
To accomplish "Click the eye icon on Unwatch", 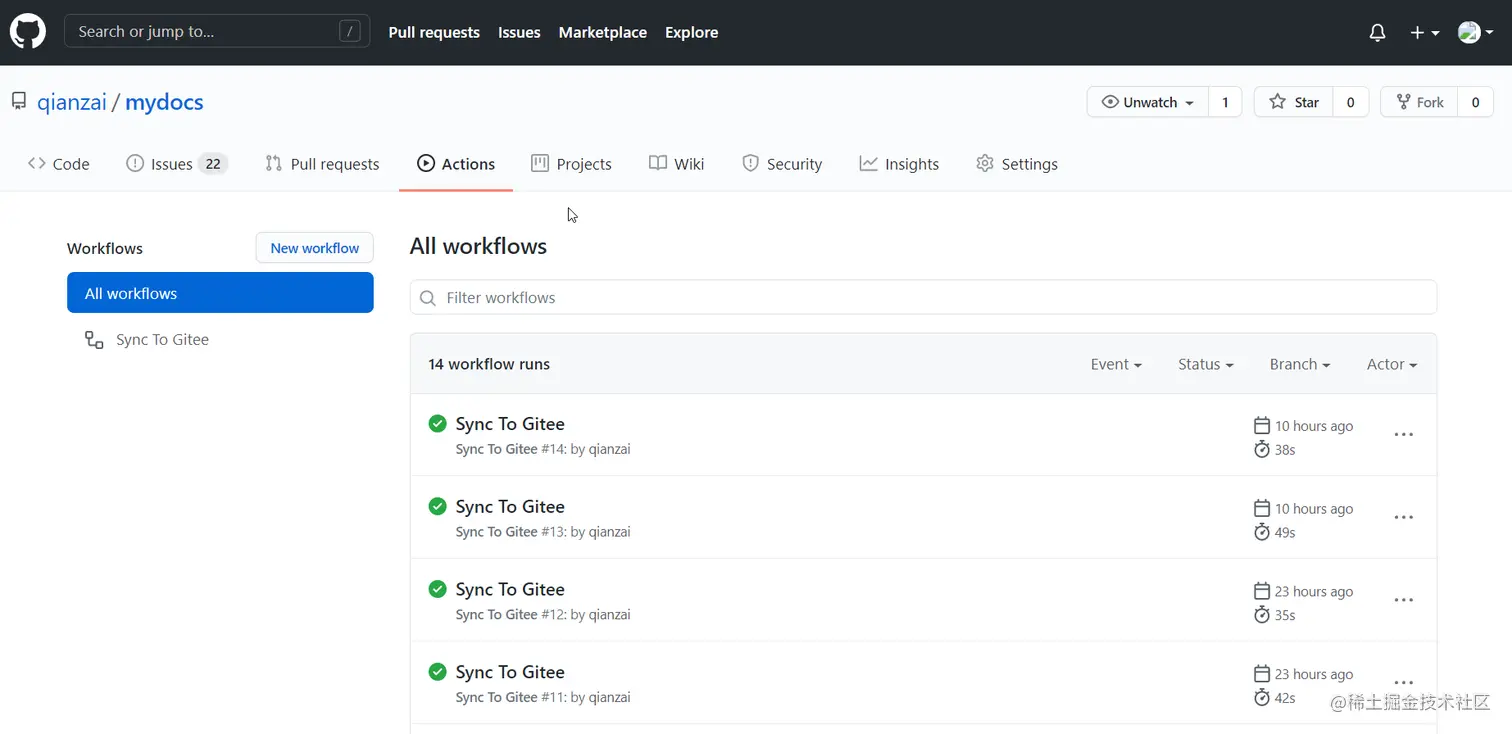I will pos(1110,102).
